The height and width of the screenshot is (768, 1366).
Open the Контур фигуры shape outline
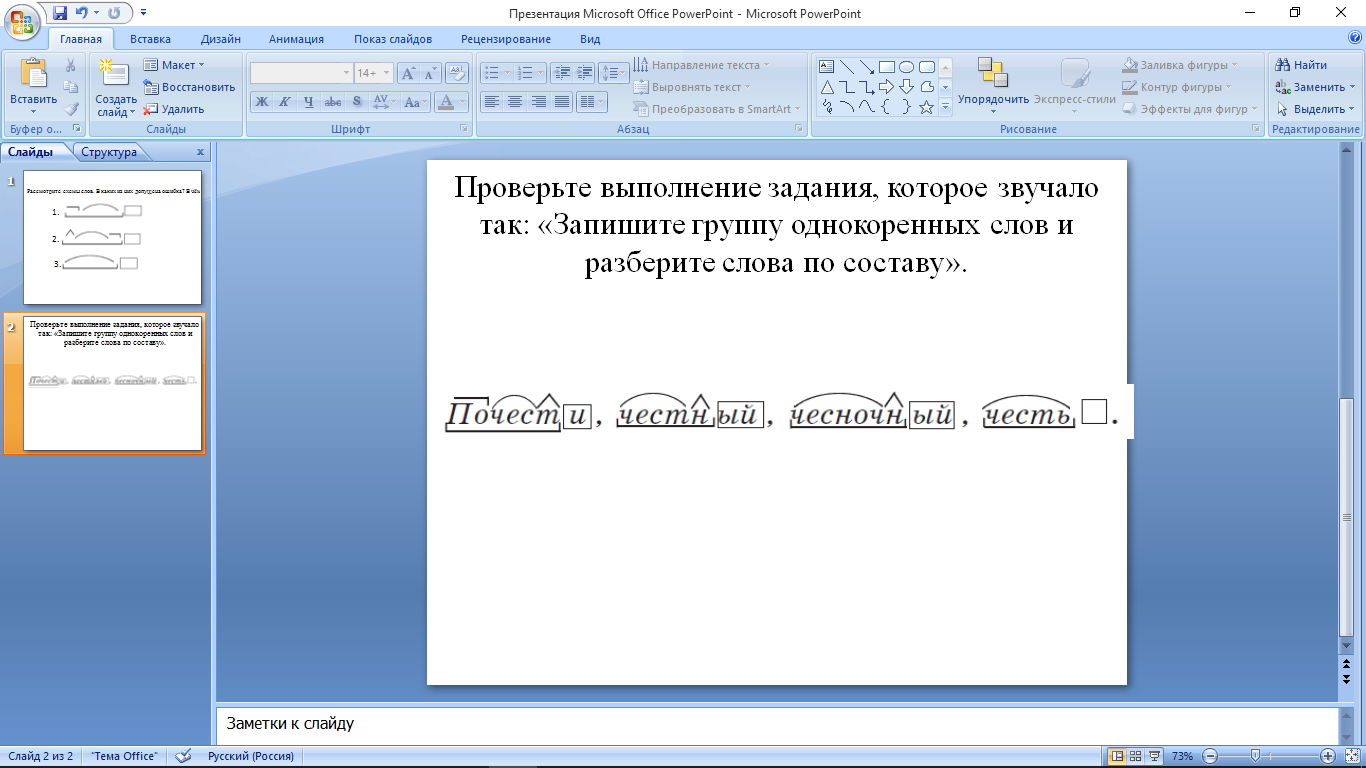tap(1175, 87)
